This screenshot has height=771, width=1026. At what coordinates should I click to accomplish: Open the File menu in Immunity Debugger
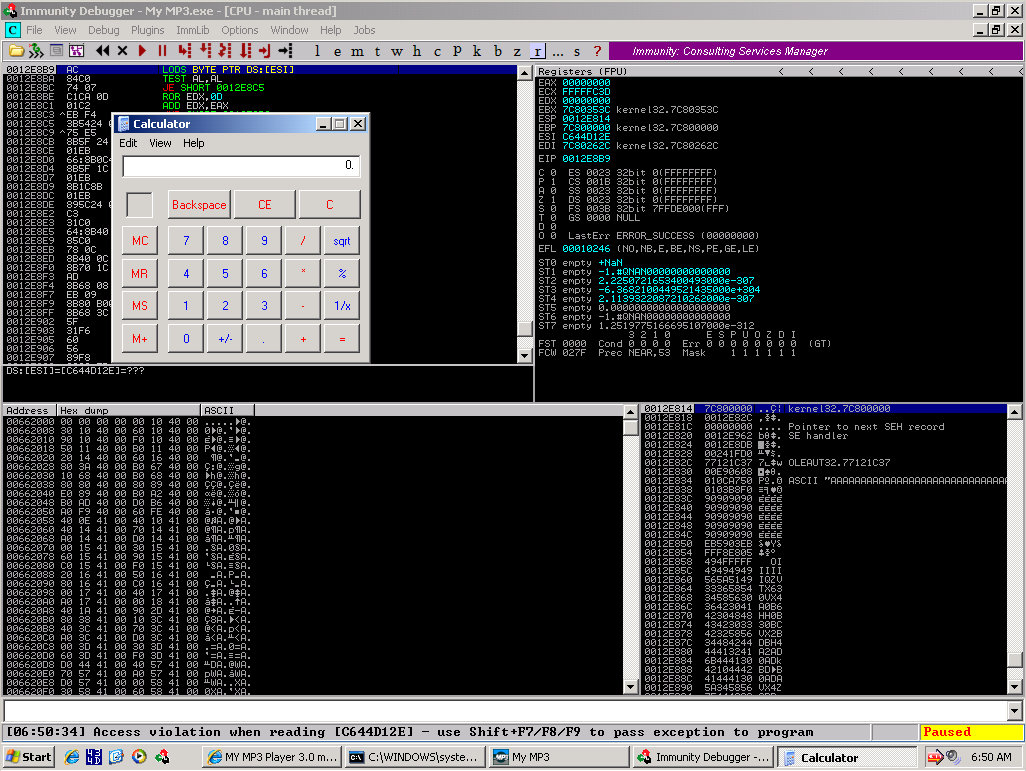34,30
